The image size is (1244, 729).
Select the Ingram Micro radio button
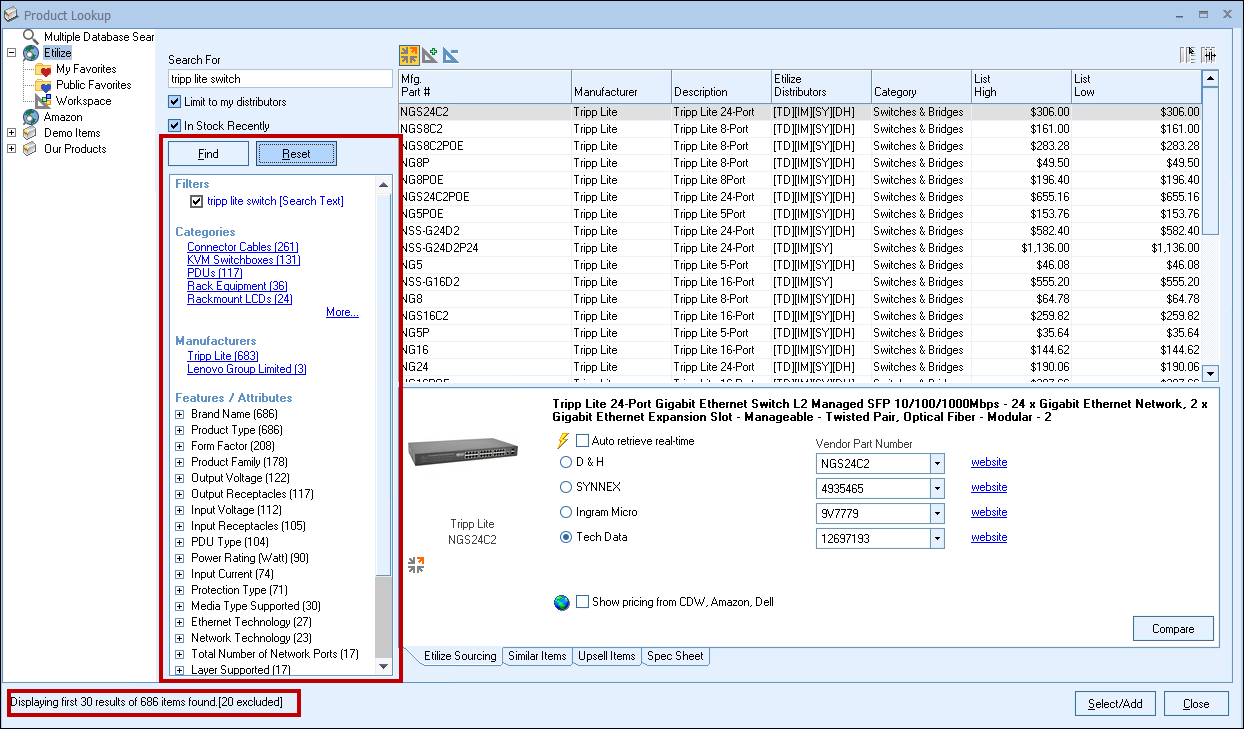pyautogui.click(x=566, y=512)
